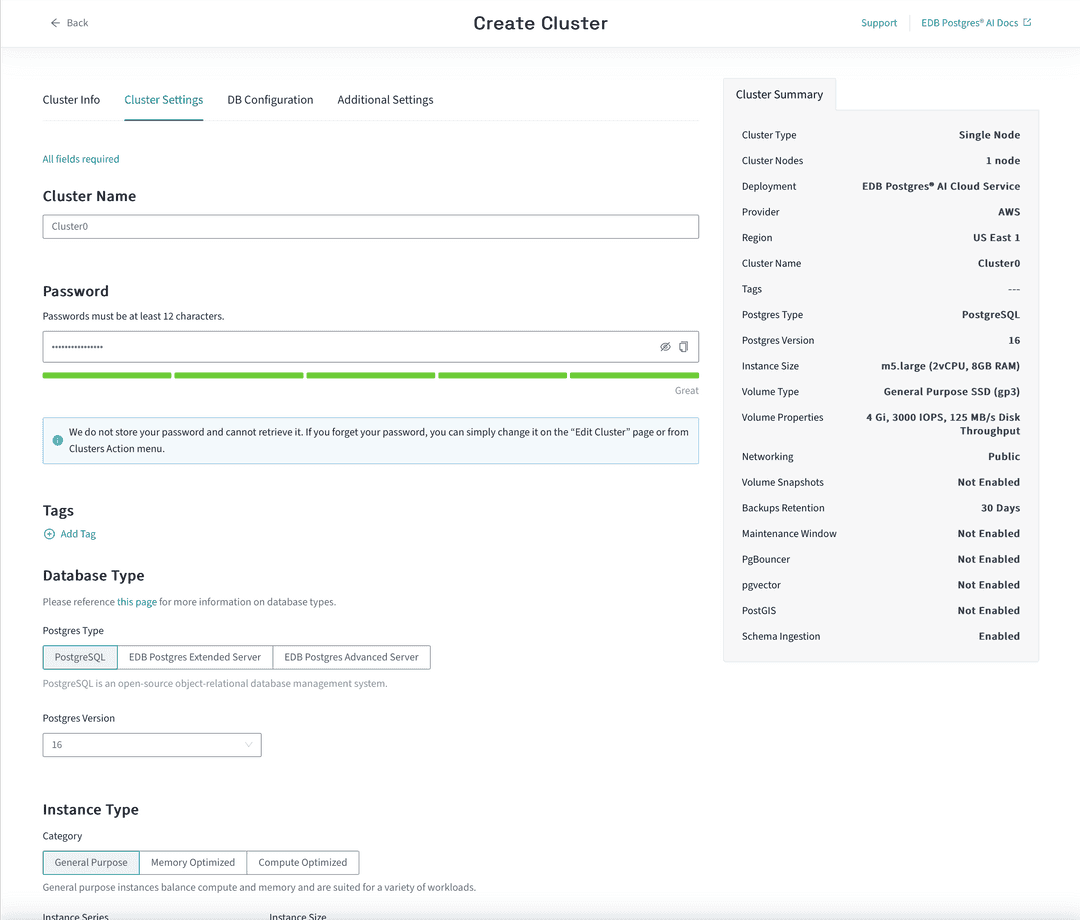1080x920 pixels.
Task: Click the Password input field
Action: click(x=371, y=347)
